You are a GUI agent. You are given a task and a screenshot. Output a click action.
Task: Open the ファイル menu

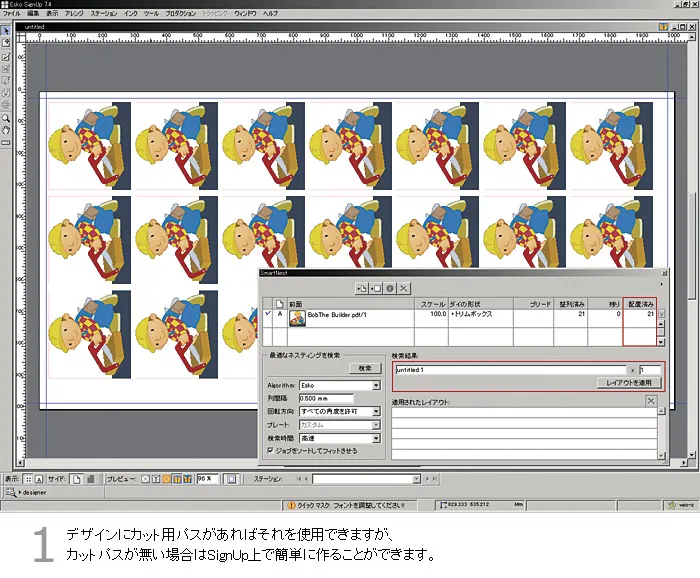11,14
